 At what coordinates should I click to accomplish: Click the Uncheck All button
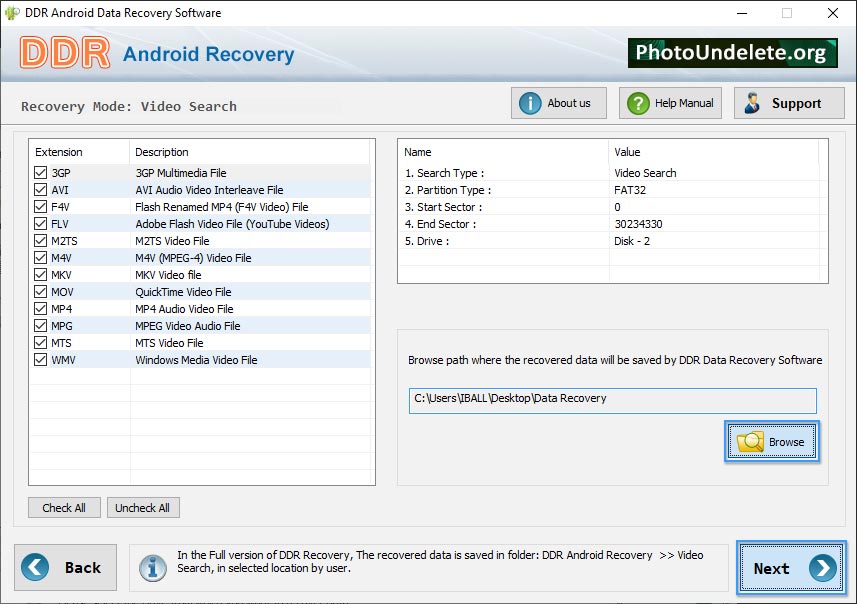(x=143, y=508)
